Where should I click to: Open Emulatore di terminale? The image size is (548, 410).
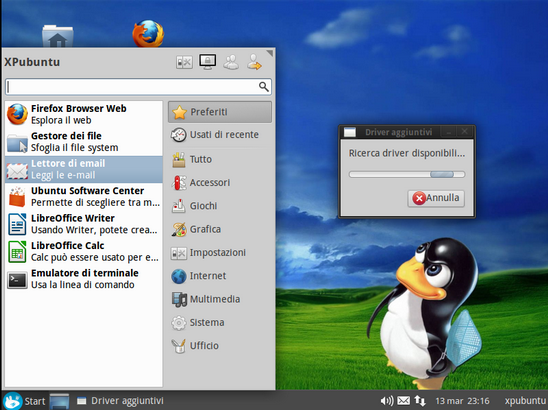(x=84, y=279)
